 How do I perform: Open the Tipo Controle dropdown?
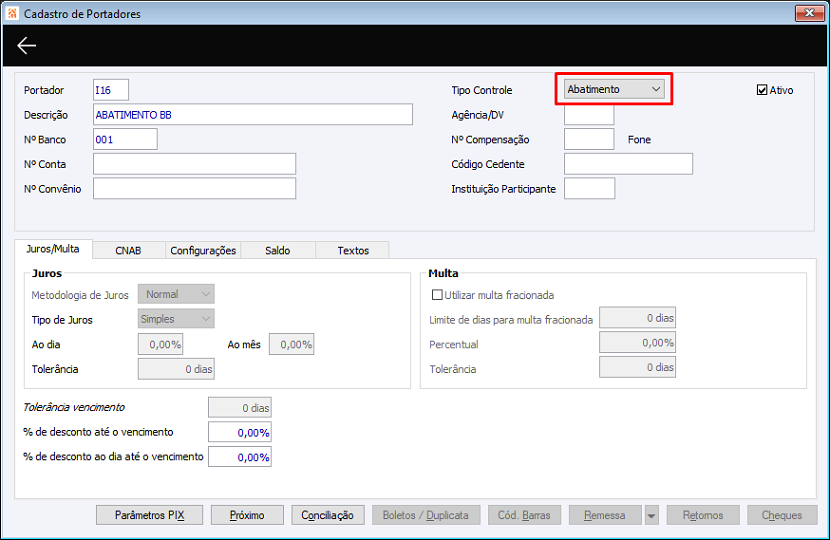tap(614, 89)
